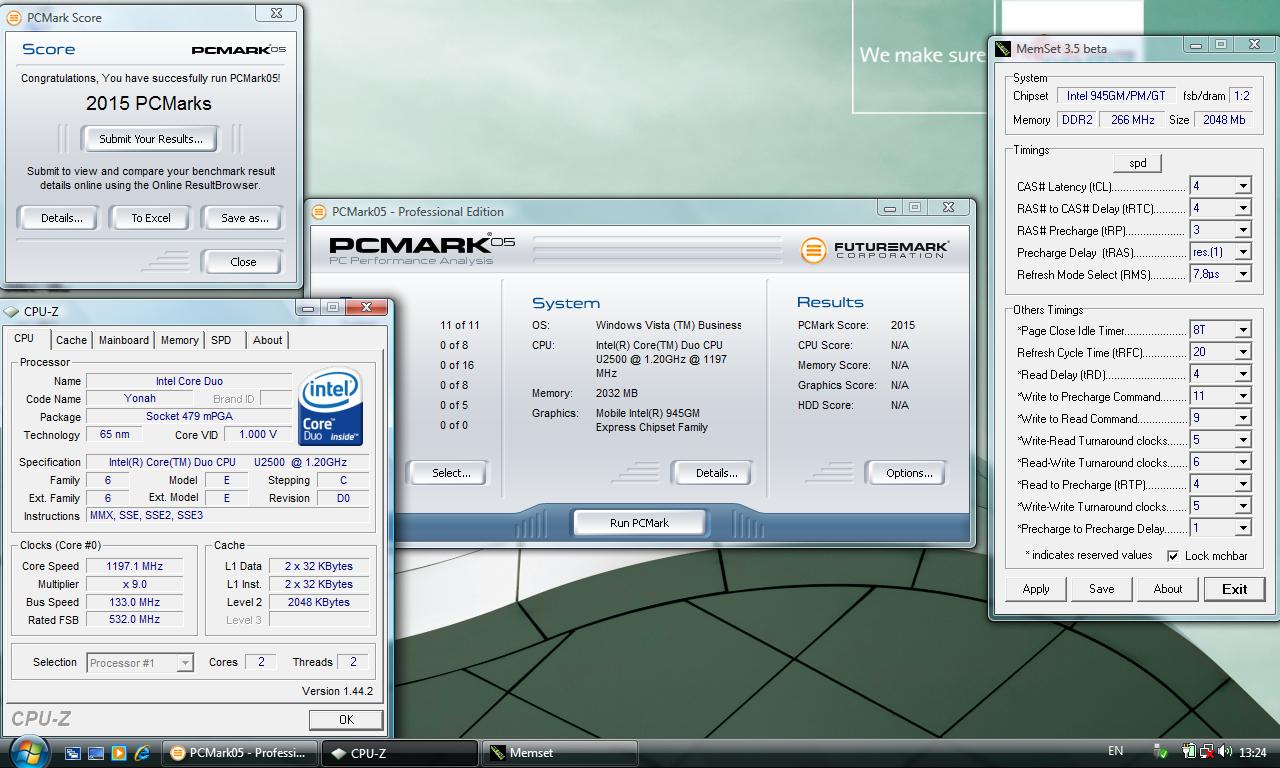This screenshot has height=768, width=1280.
Task: Click the Specification field in CPU-Z
Action: 227,462
